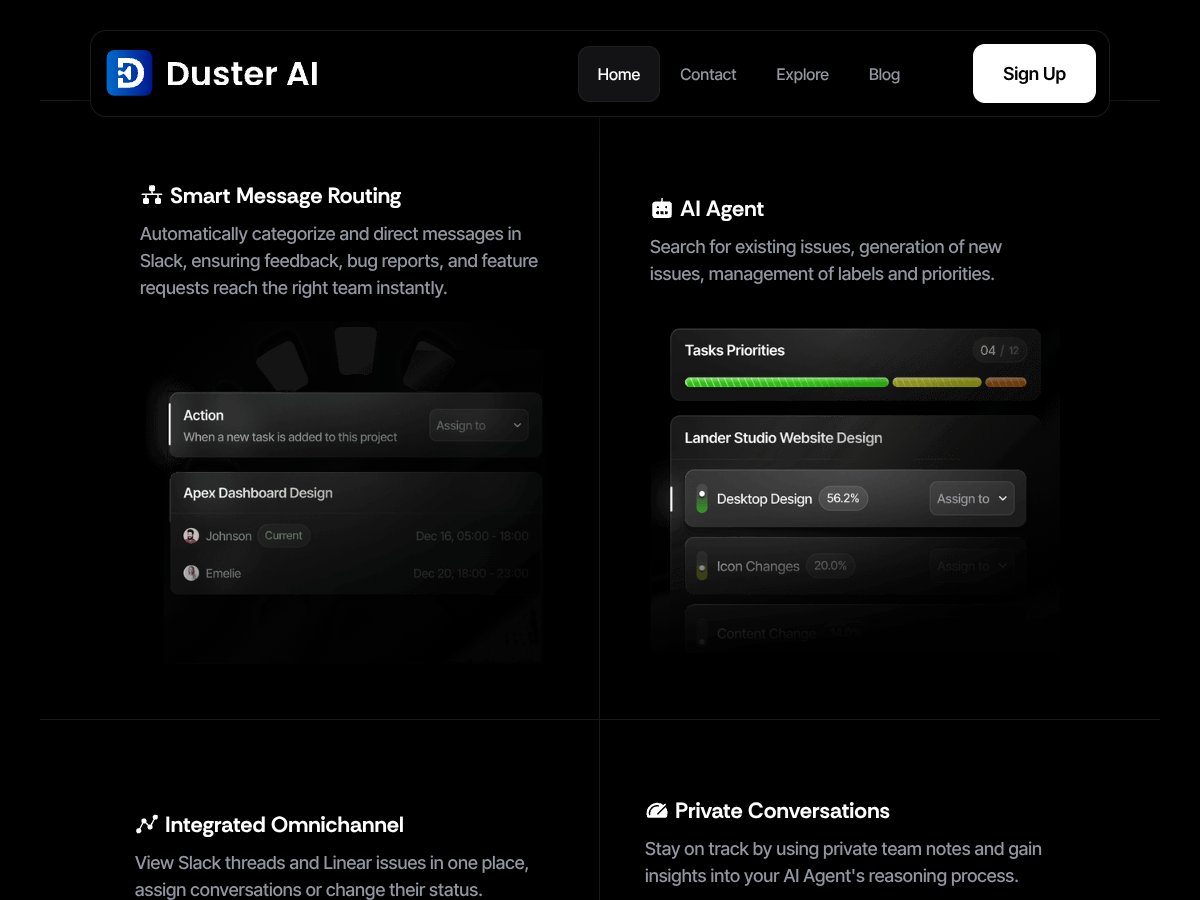1200x900 pixels.
Task: Click Johnson's avatar in Apex Dashboard Design
Action: [x=192, y=536]
